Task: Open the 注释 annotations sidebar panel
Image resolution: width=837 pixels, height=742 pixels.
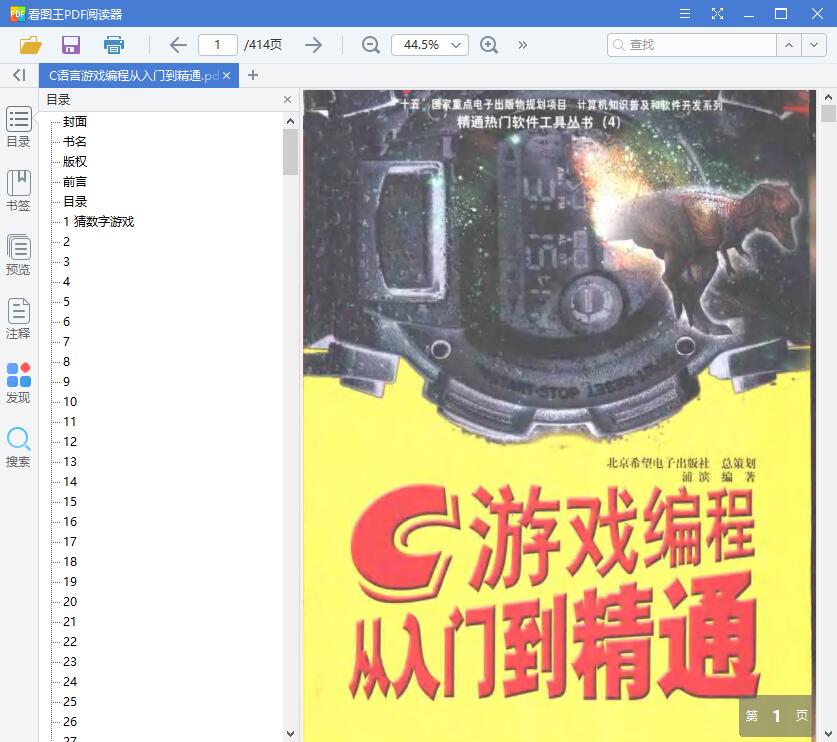Action: pos(19,319)
